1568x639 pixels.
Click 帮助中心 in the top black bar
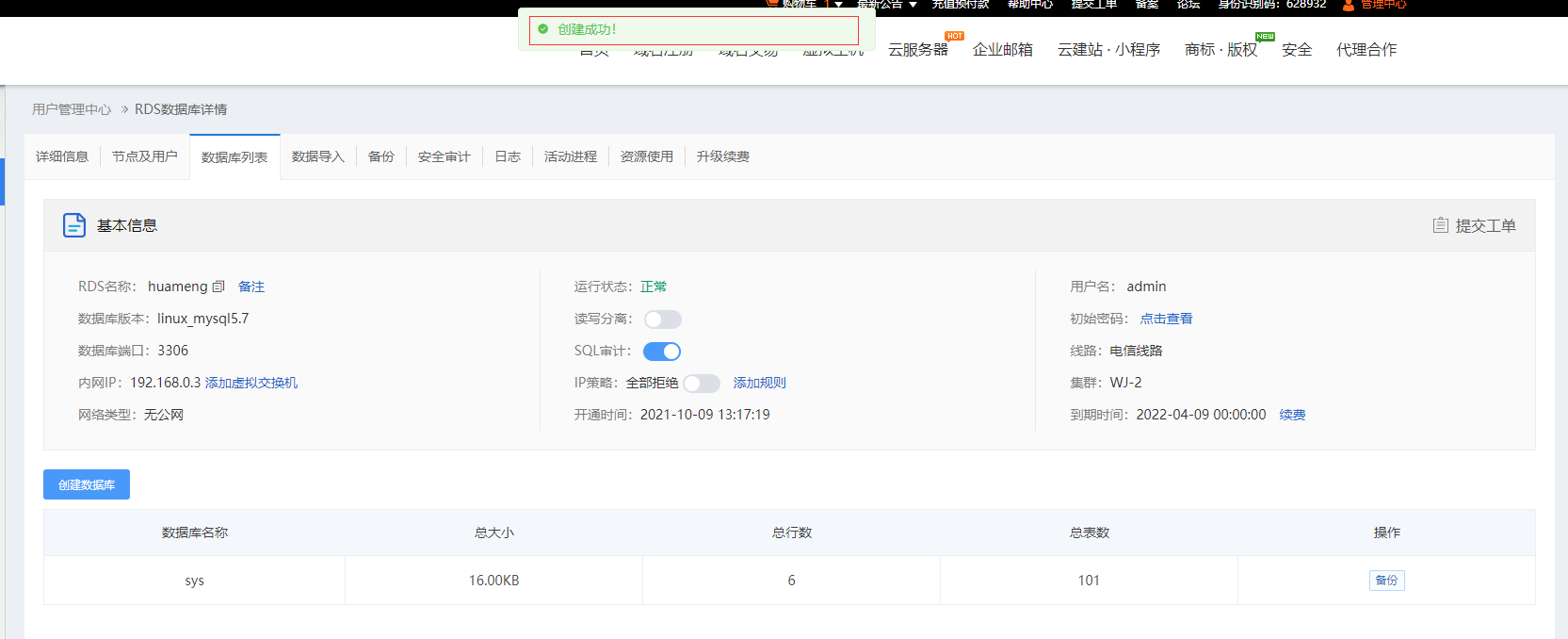point(1030,5)
